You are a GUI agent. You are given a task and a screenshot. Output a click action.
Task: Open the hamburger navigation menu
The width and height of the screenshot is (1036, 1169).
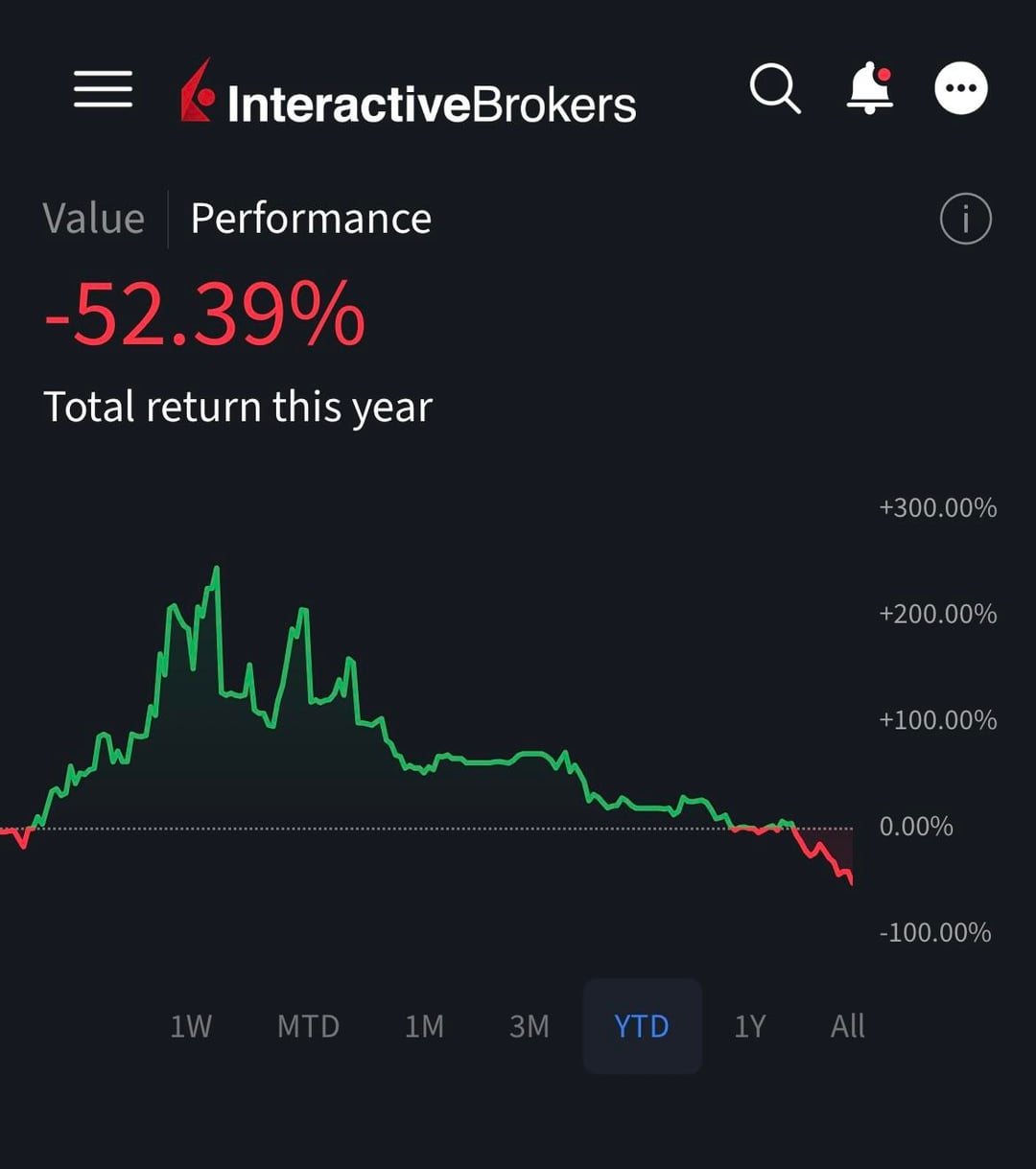103,89
